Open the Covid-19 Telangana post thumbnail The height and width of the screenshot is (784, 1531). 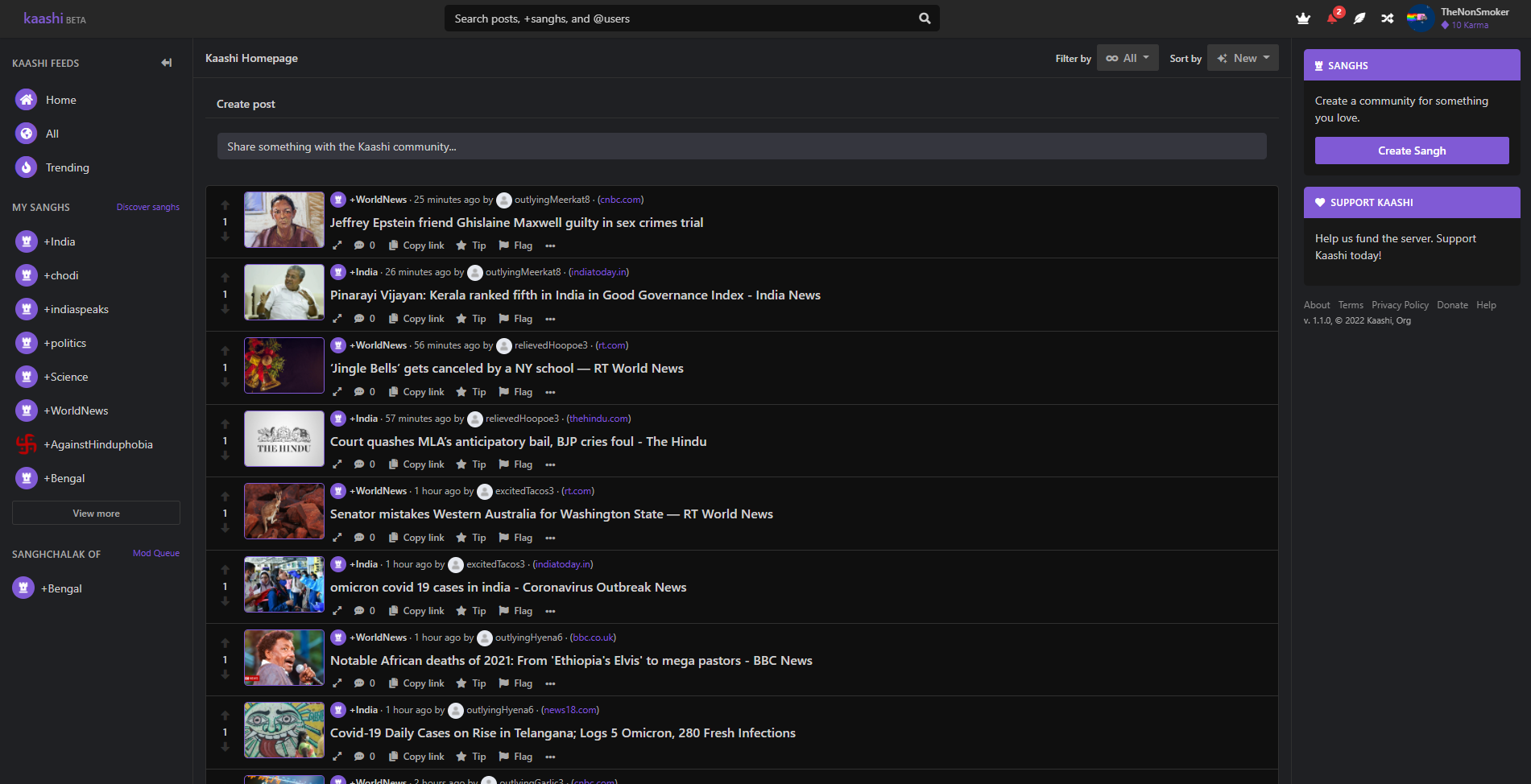[284, 730]
